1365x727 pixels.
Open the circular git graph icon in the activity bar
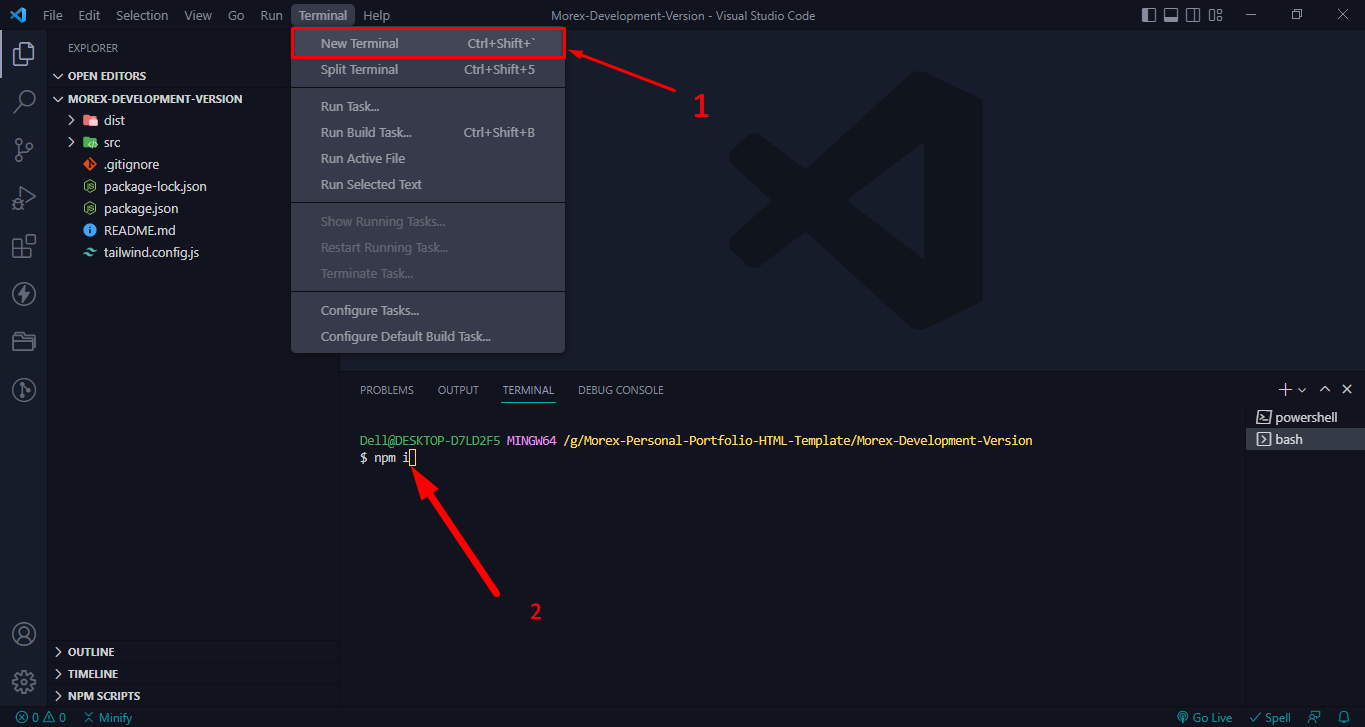(24, 390)
